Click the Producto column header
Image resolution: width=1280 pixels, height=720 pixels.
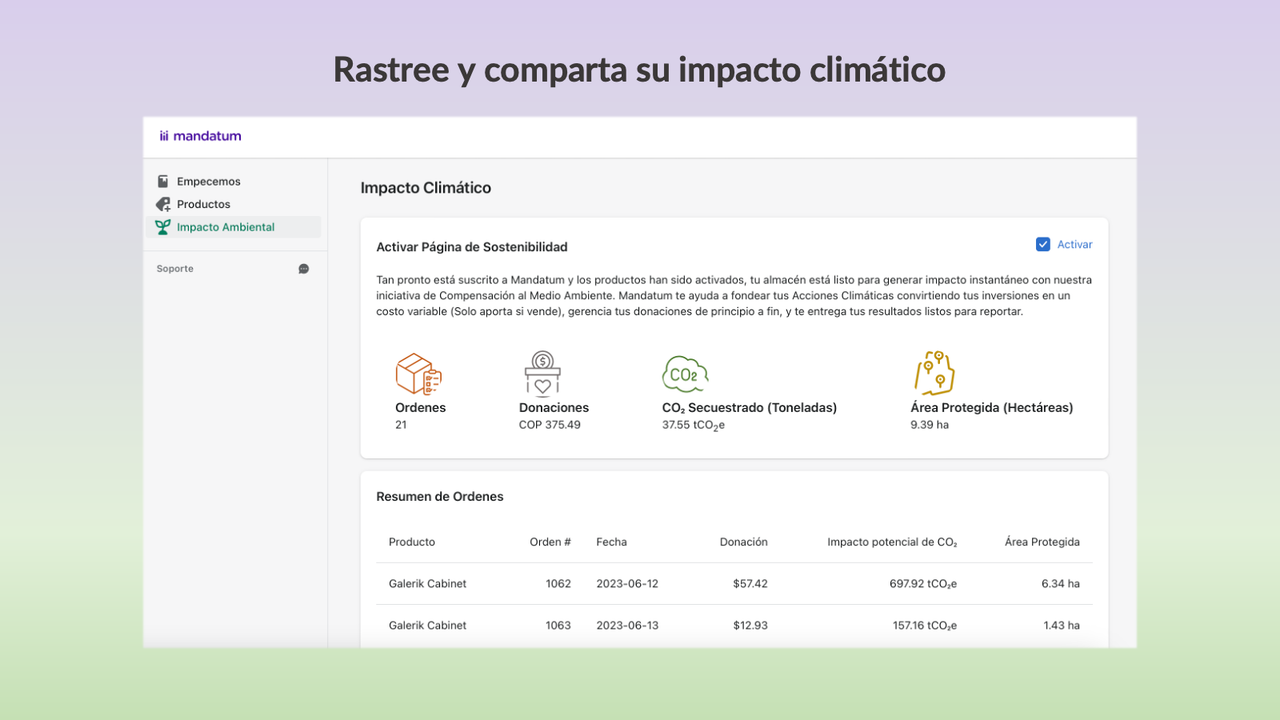[x=412, y=542]
